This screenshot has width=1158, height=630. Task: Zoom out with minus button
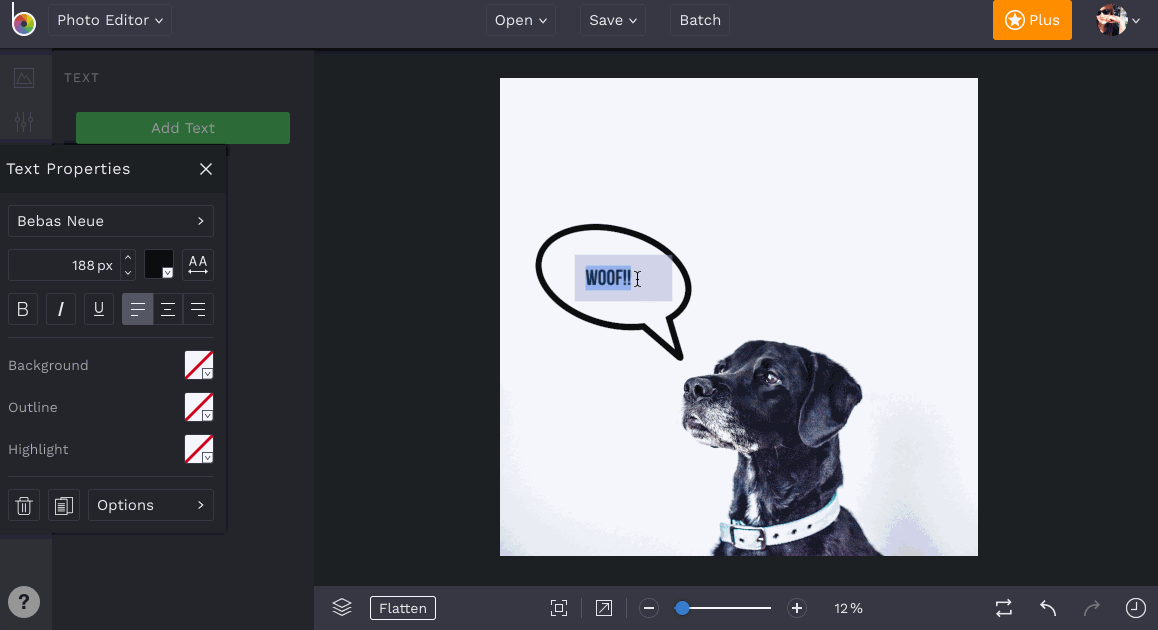click(x=649, y=609)
